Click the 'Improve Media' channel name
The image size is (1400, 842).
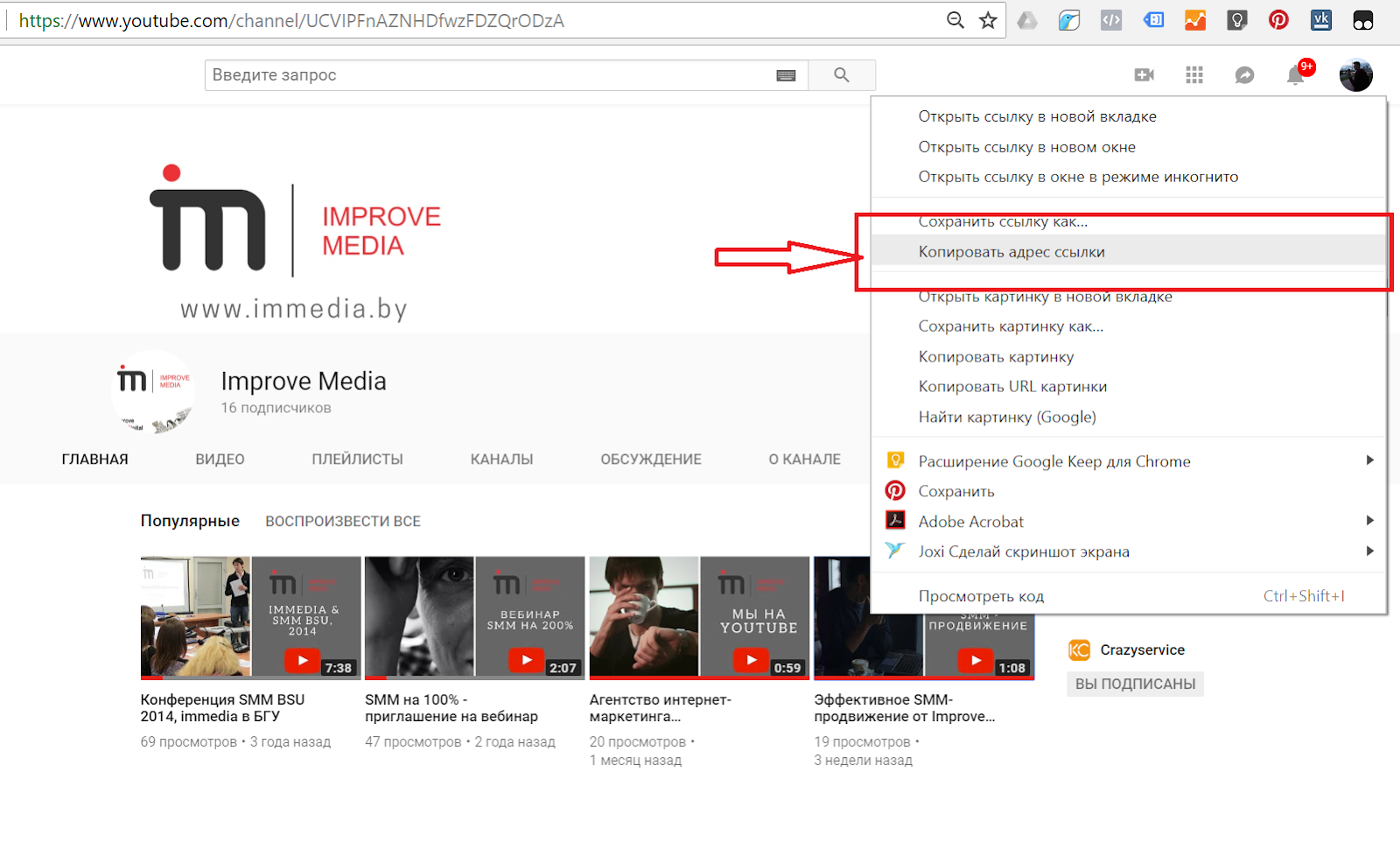[304, 382]
